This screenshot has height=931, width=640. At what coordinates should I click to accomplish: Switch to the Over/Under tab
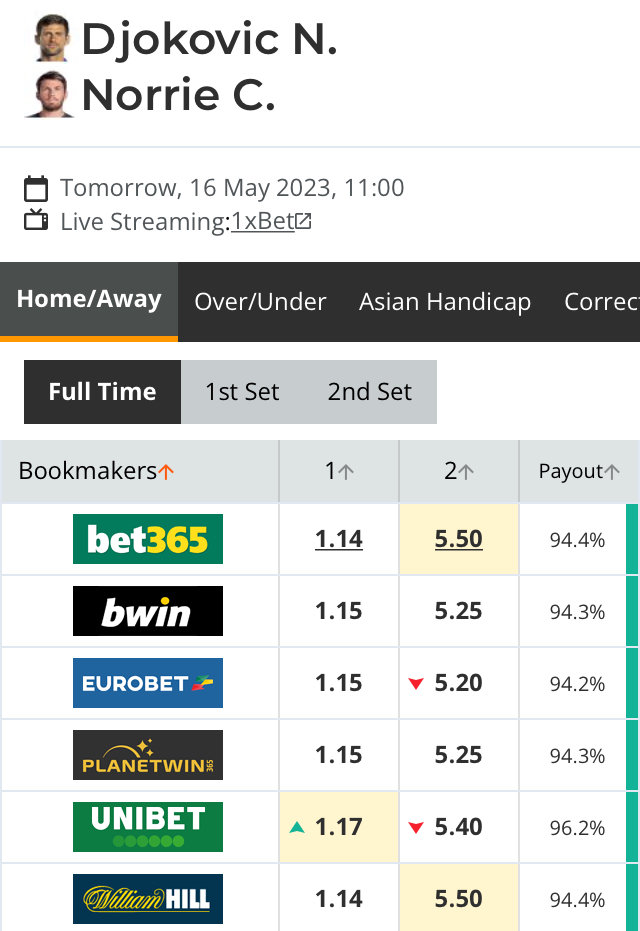[x=260, y=302]
